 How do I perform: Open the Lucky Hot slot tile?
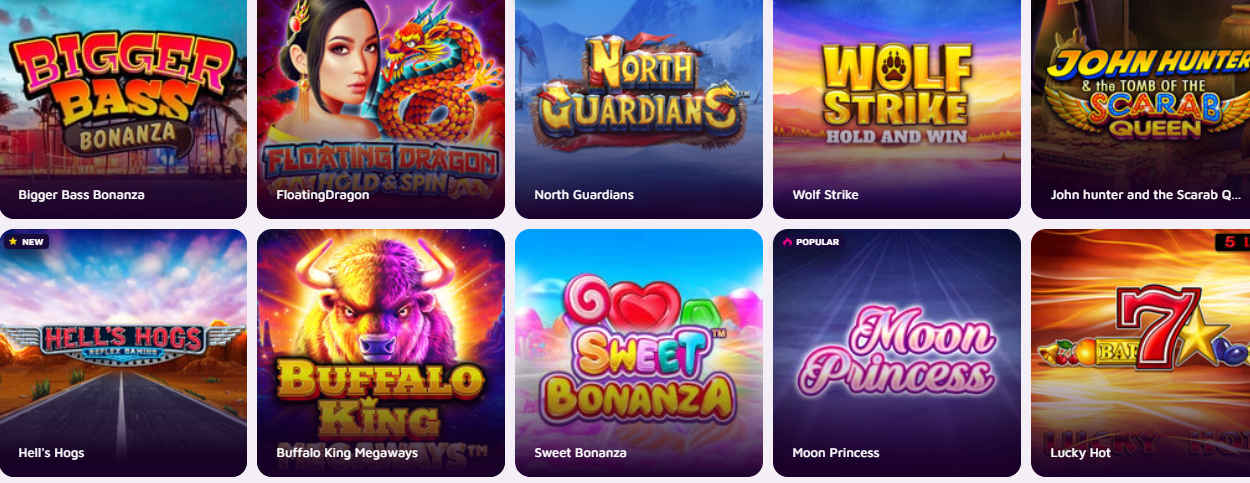coord(1140,353)
